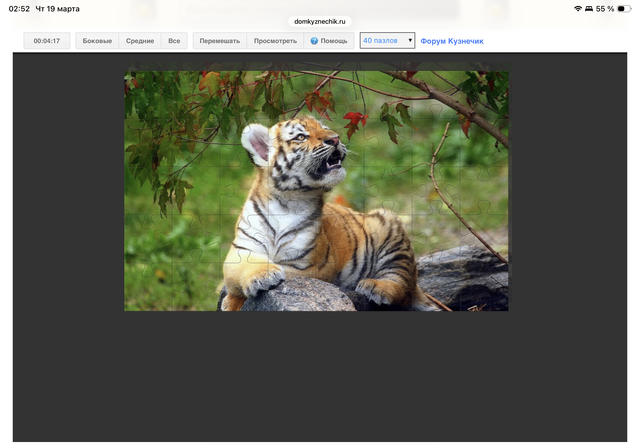This screenshot has width=640, height=445.
Task: Tap the battery icon in status bar
Action: point(625,8)
